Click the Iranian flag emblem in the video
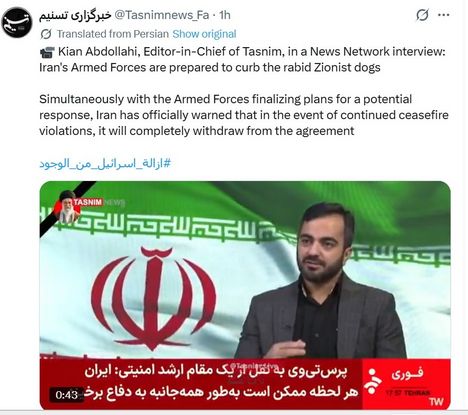The image size is (468, 415). pos(153,298)
